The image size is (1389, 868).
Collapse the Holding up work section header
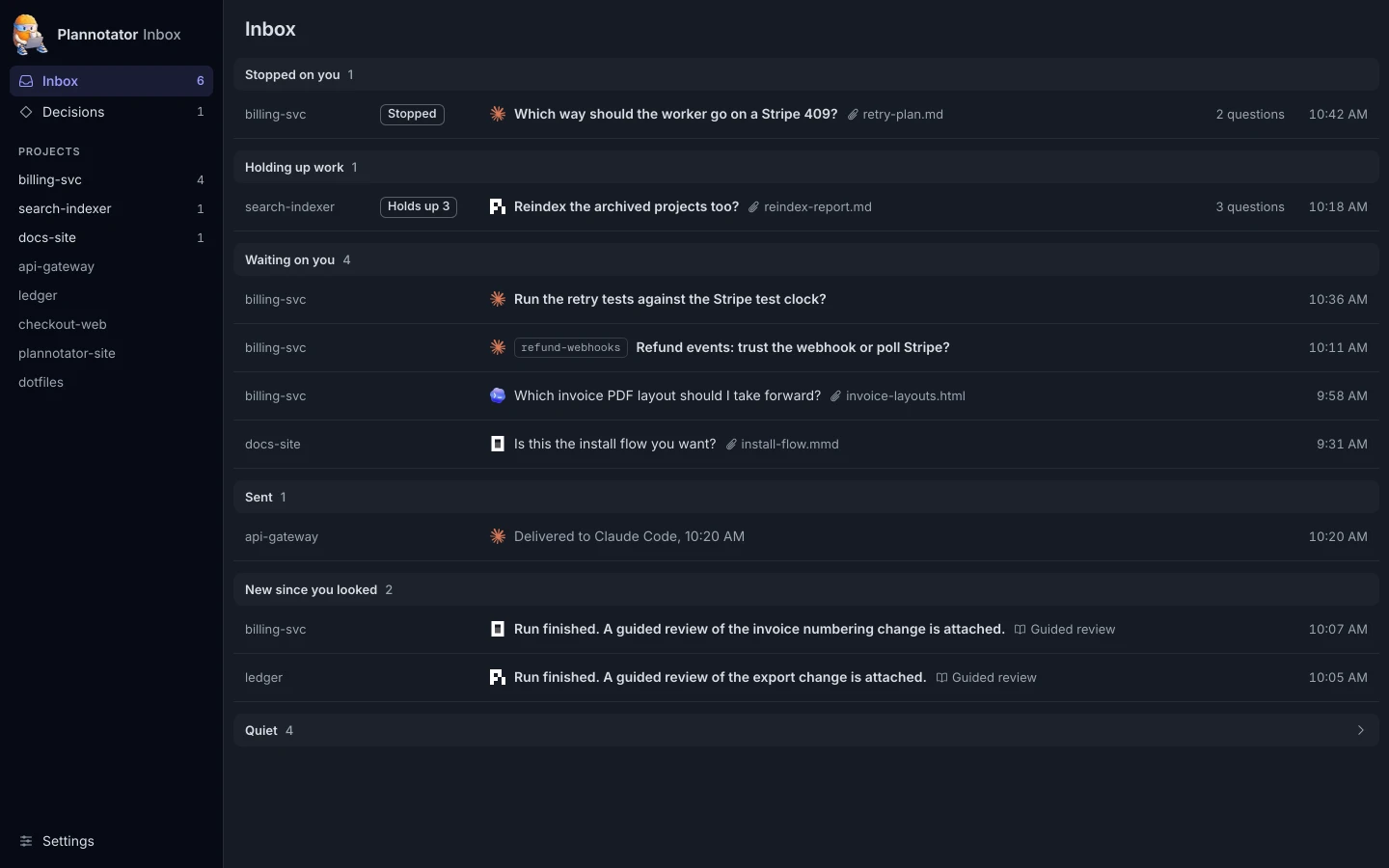click(806, 167)
